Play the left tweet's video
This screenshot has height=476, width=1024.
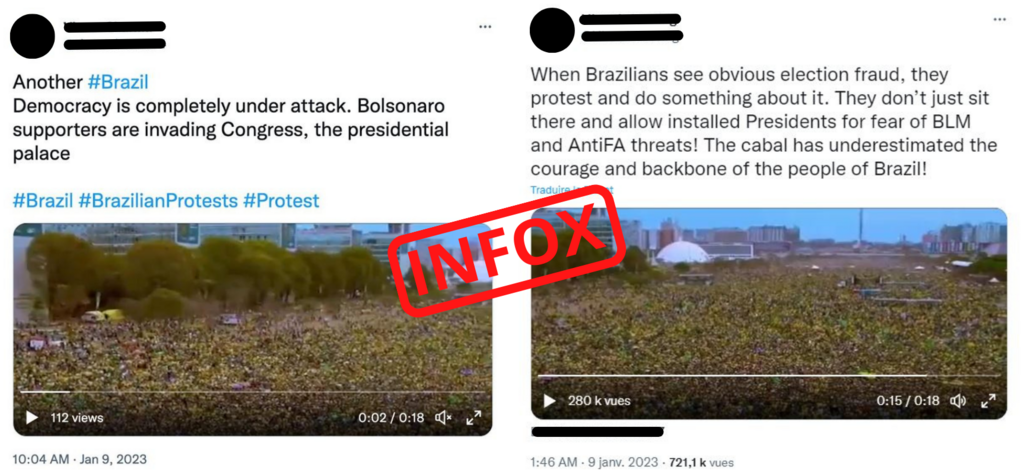[31, 417]
